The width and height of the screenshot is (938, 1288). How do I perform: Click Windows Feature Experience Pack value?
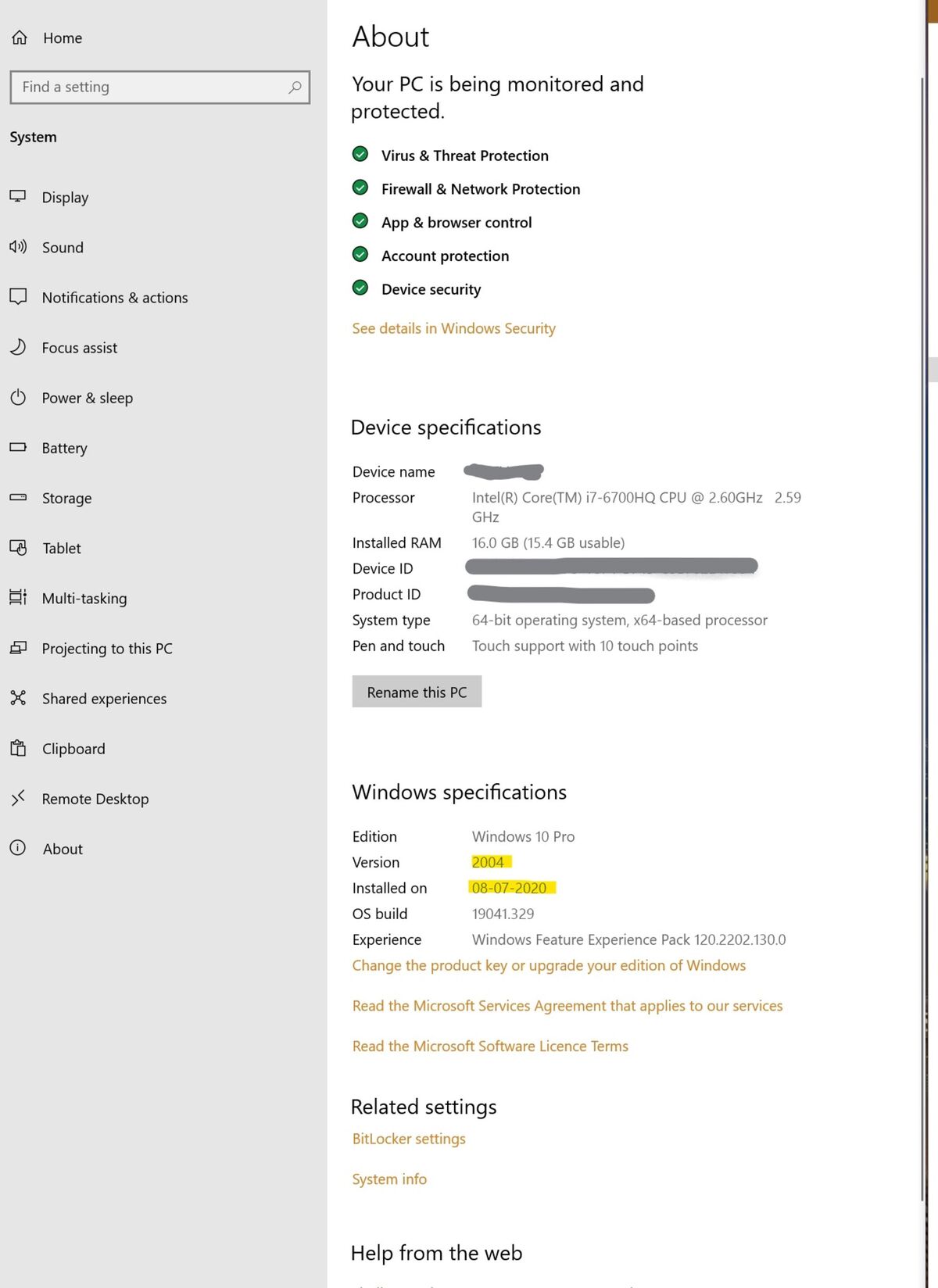(x=628, y=939)
